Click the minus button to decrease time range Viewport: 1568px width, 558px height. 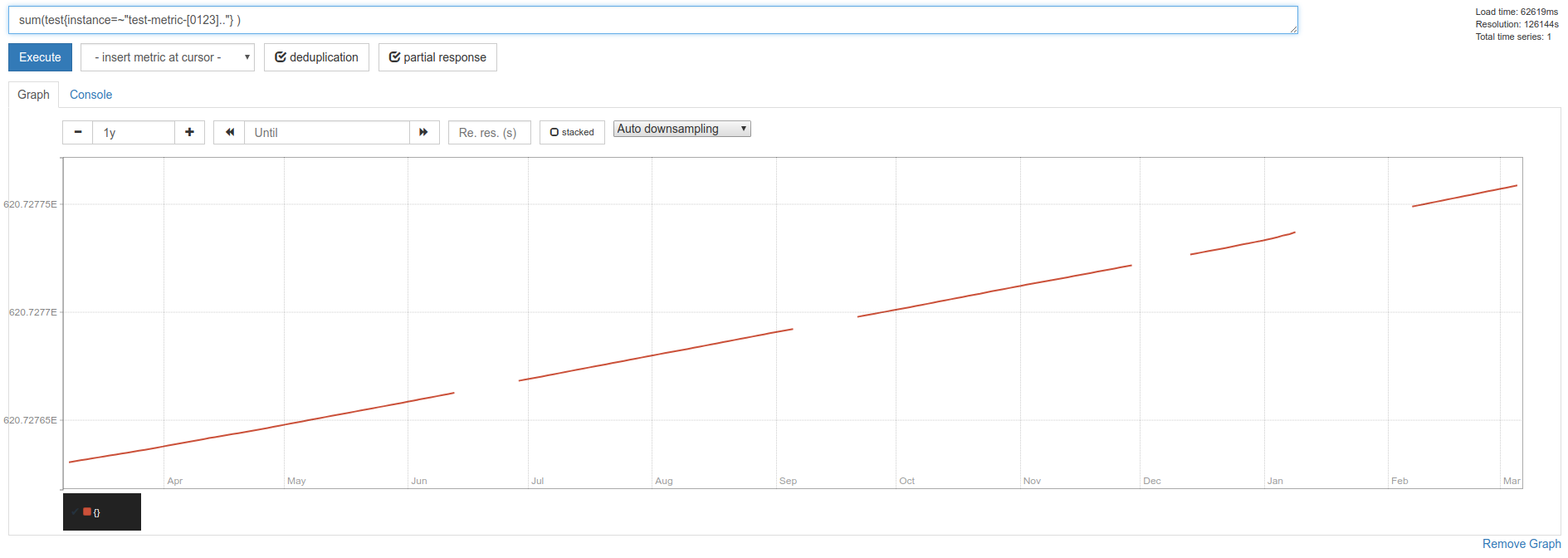(x=78, y=133)
